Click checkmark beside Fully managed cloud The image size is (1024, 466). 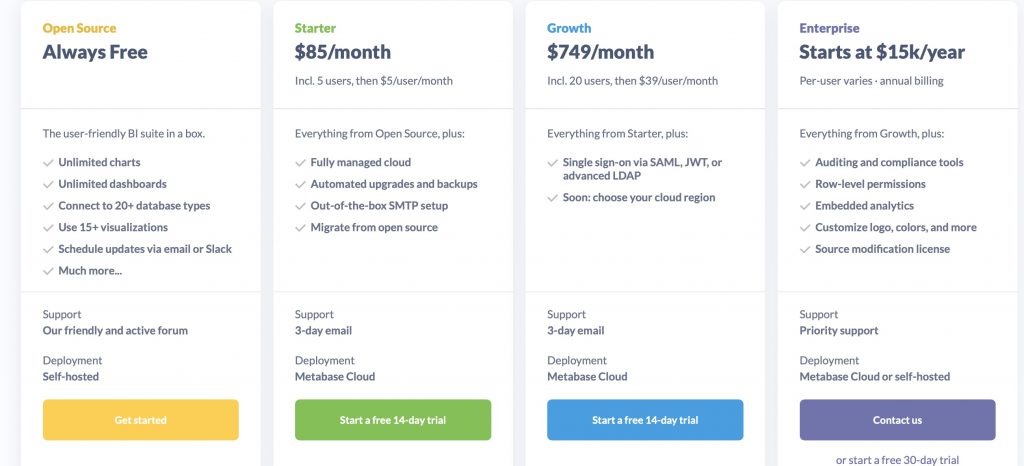[300, 162]
